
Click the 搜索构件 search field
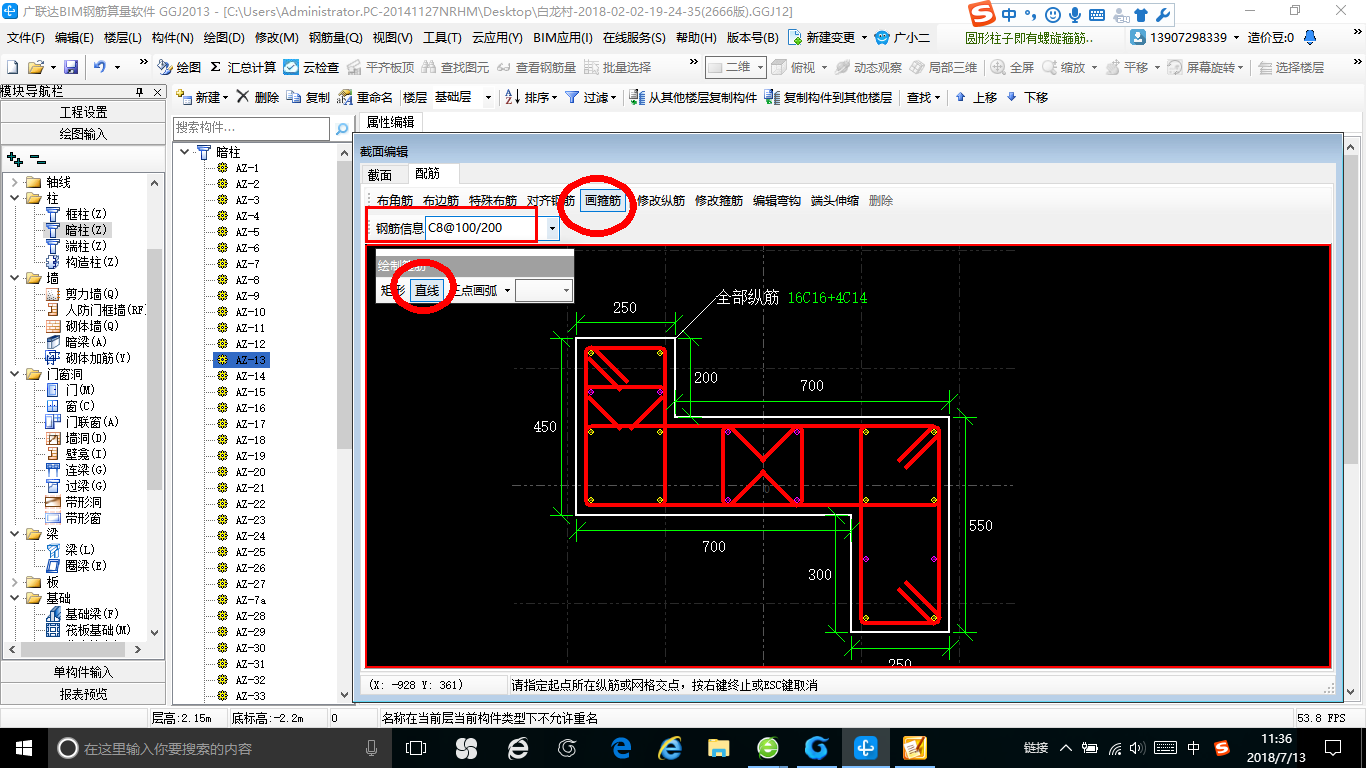pyautogui.click(x=251, y=128)
